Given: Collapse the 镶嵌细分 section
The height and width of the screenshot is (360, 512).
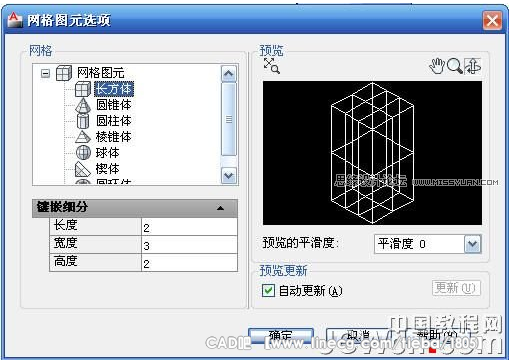Looking at the screenshot, I should tap(220, 208).
